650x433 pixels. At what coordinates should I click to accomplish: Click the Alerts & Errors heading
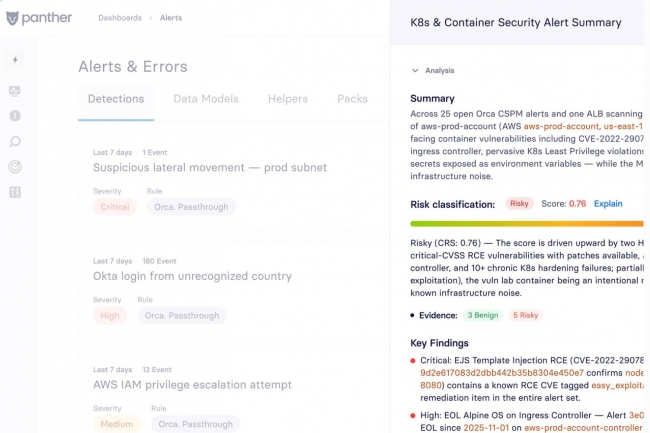(133, 67)
